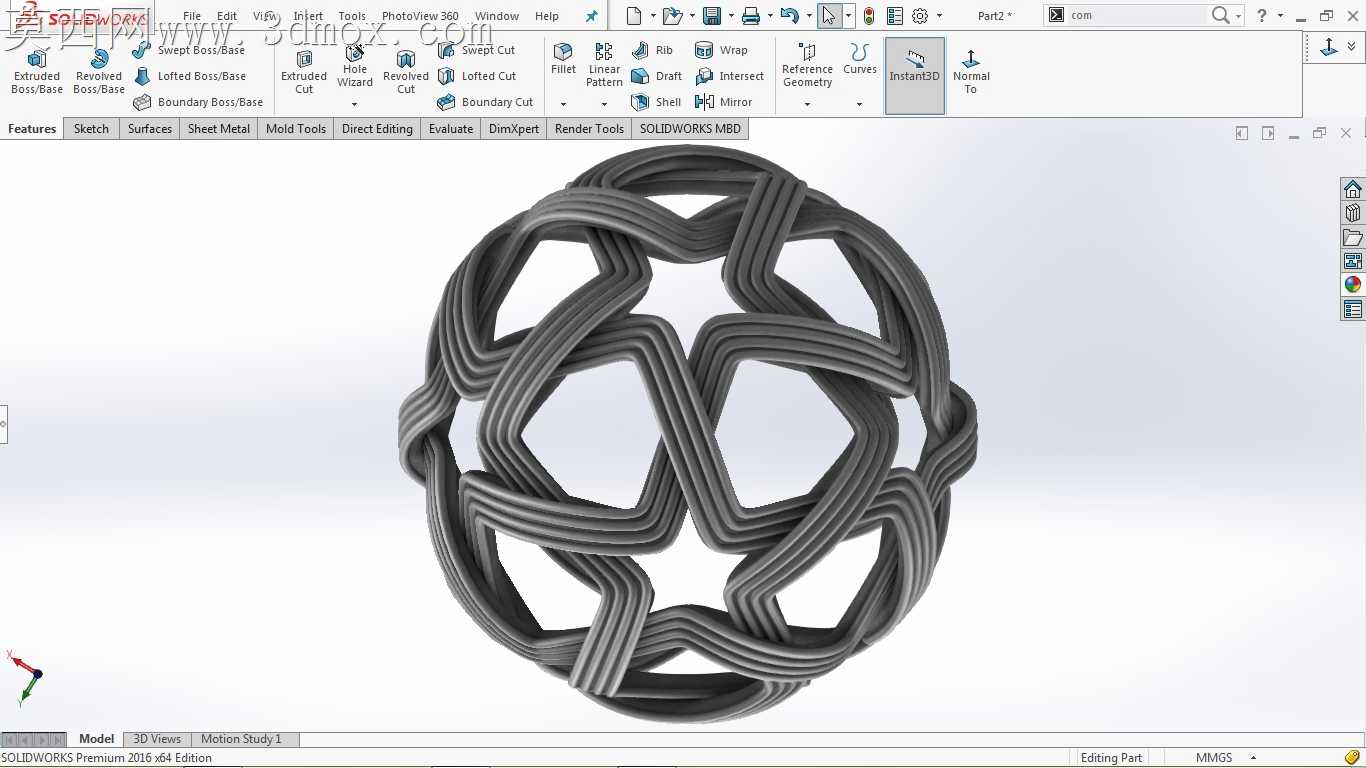Viewport: 1366px width, 768px height.
Task: Click the Undo arrow icon
Action: (789, 15)
